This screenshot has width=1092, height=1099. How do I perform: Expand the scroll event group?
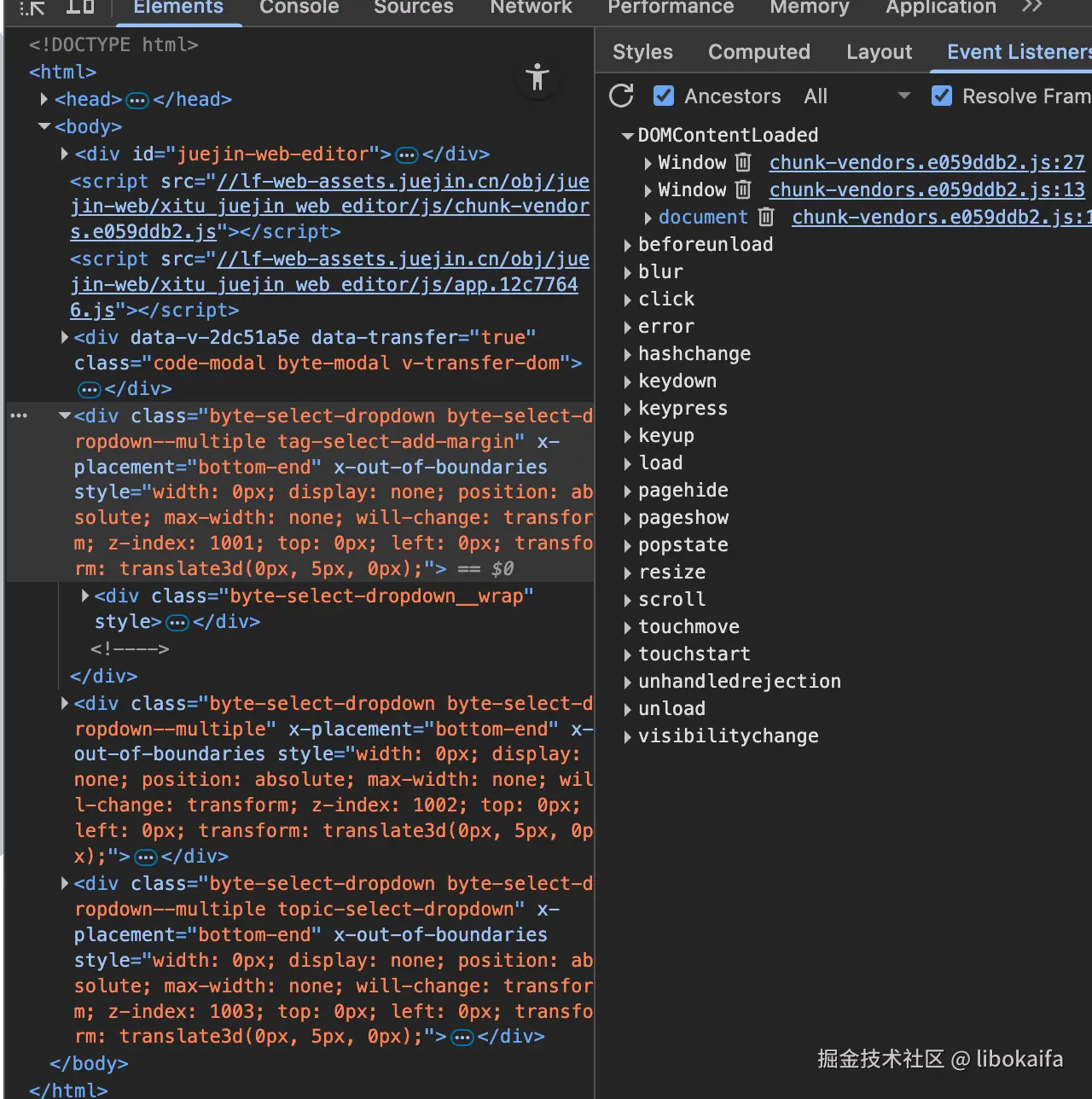tap(628, 600)
